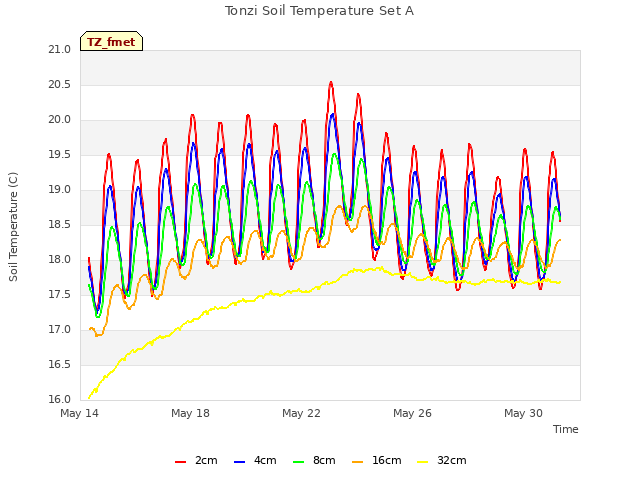Select the 32cm legend label
Screen dimensions: 640x480
coord(451,460)
